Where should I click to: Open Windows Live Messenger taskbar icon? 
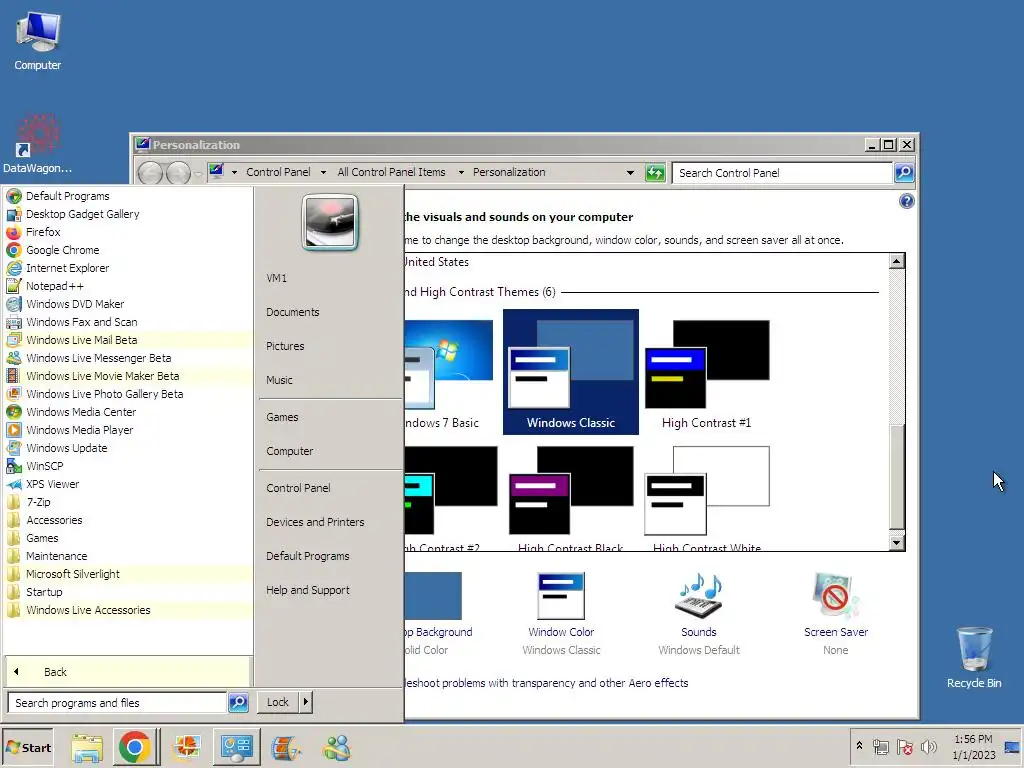point(338,748)
